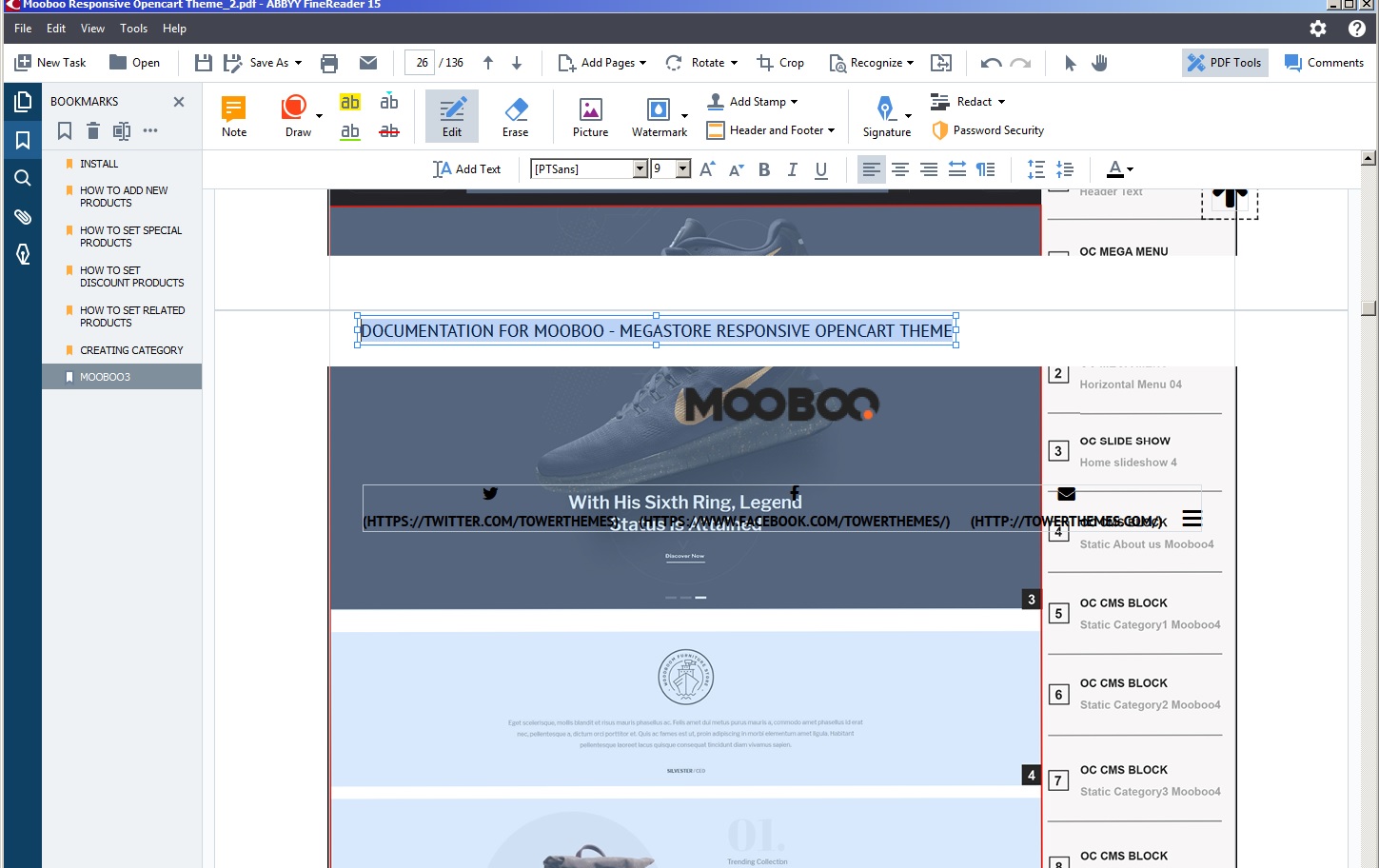Click the page number input field

pos(420,63)
